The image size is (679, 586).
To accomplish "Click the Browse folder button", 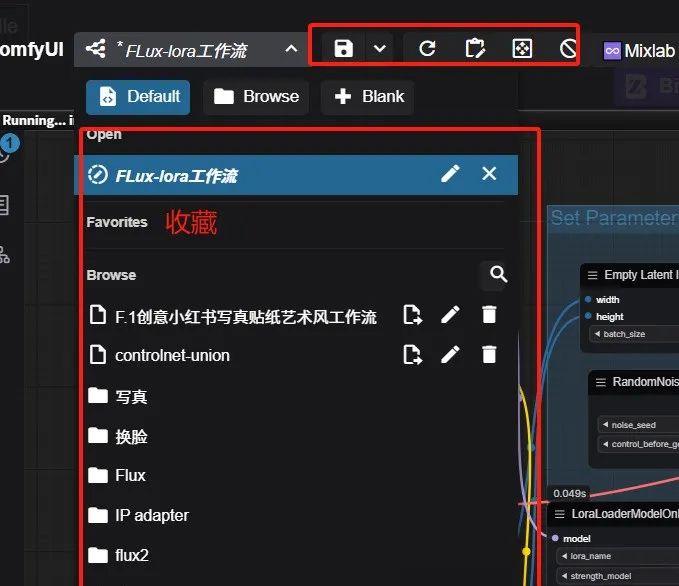I will click(x=256, y=97).
